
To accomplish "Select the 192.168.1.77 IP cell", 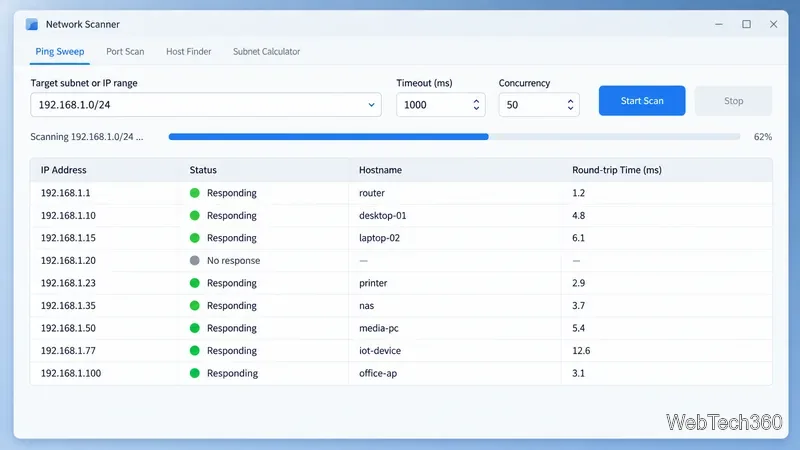I will 68,351.
